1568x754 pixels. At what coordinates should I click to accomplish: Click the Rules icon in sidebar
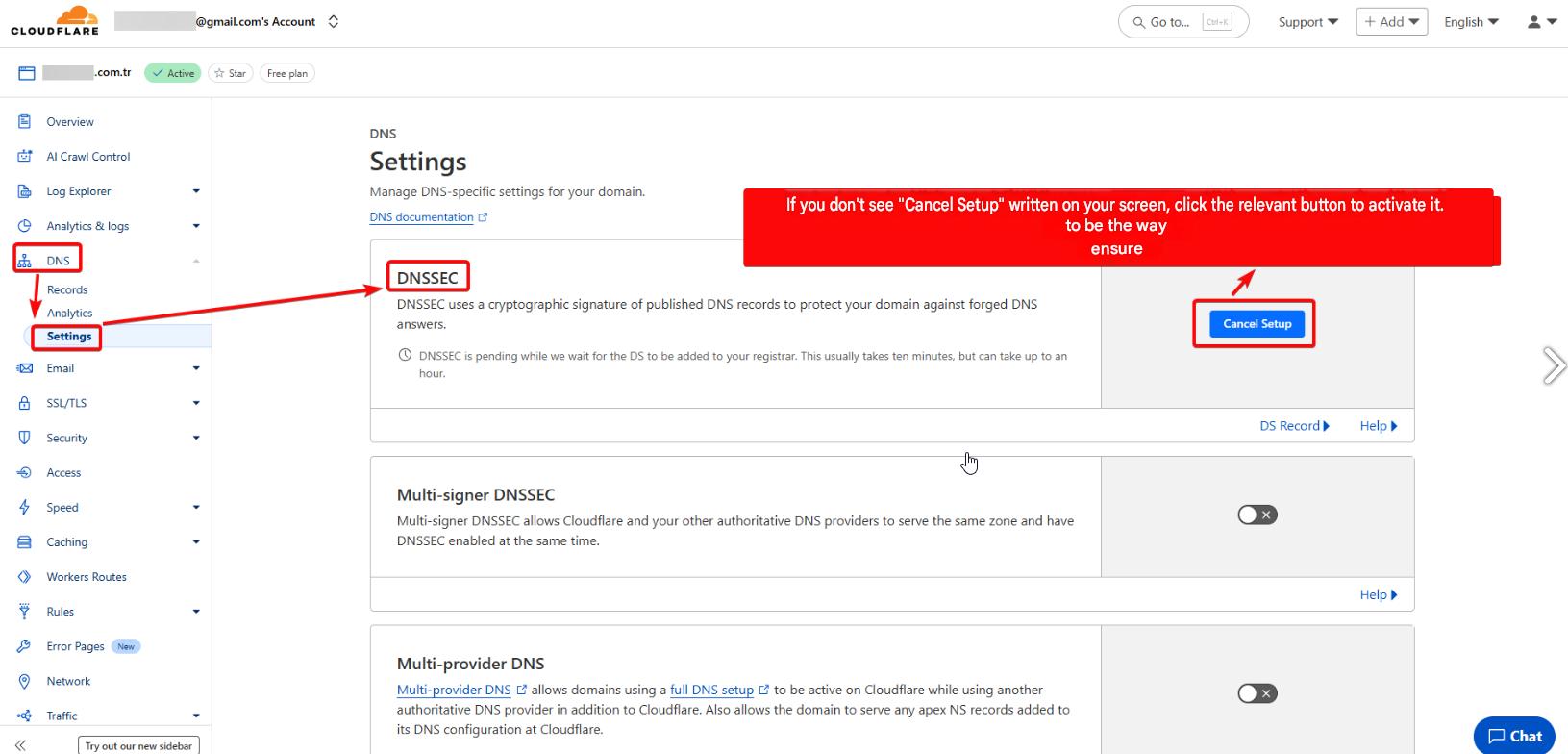(25, 611)
